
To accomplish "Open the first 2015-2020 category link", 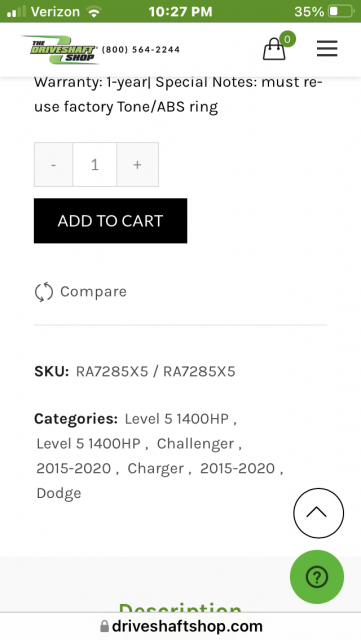I will pos(74,469).
